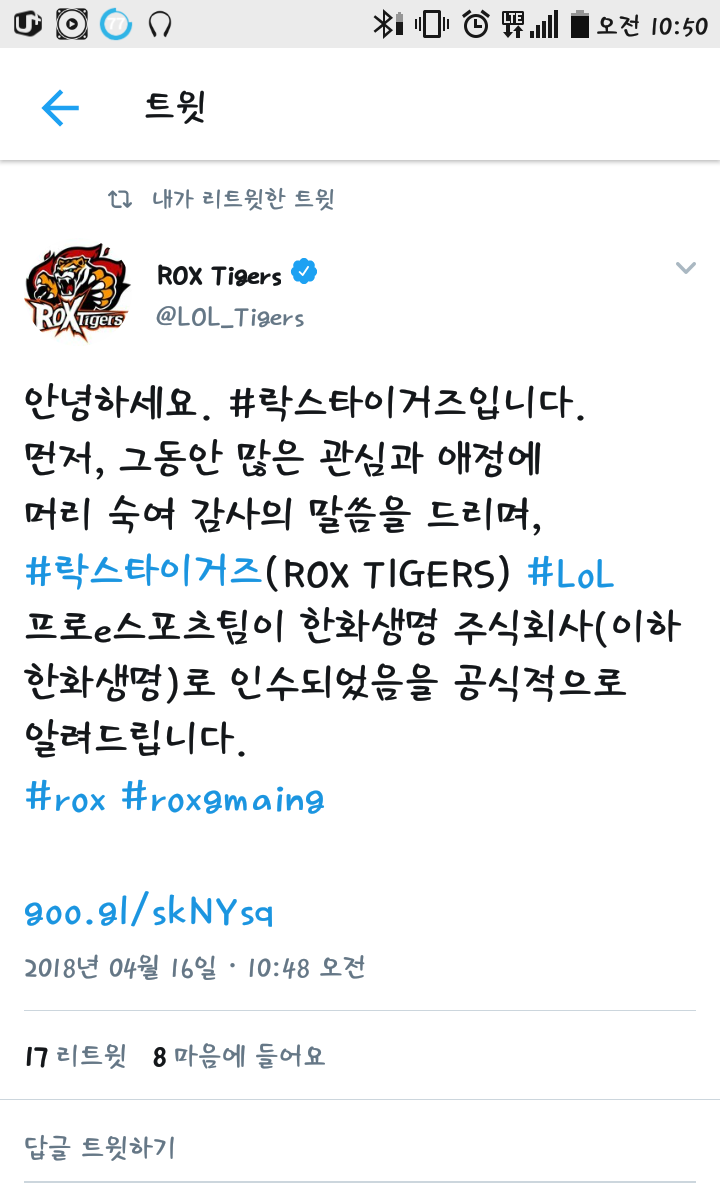This screenshot has width=720, height=1193.
Task: Tap the retweet icon above the tweet
Action: pyautogui.click(x=119, y=199)
